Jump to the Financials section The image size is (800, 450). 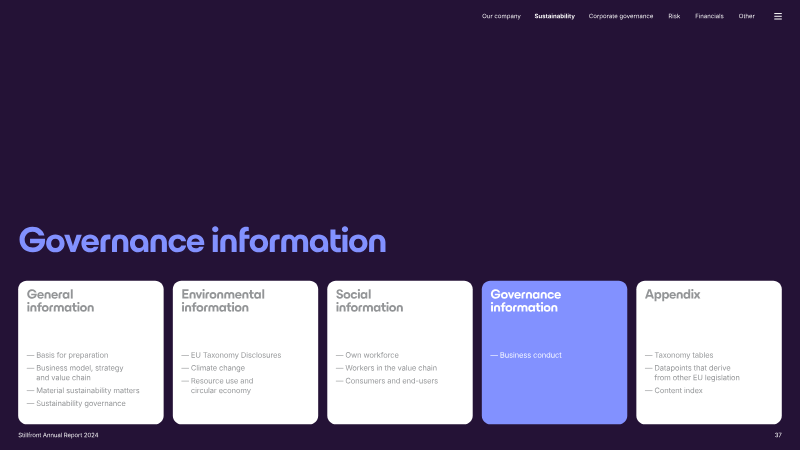[x=709, y=16]
